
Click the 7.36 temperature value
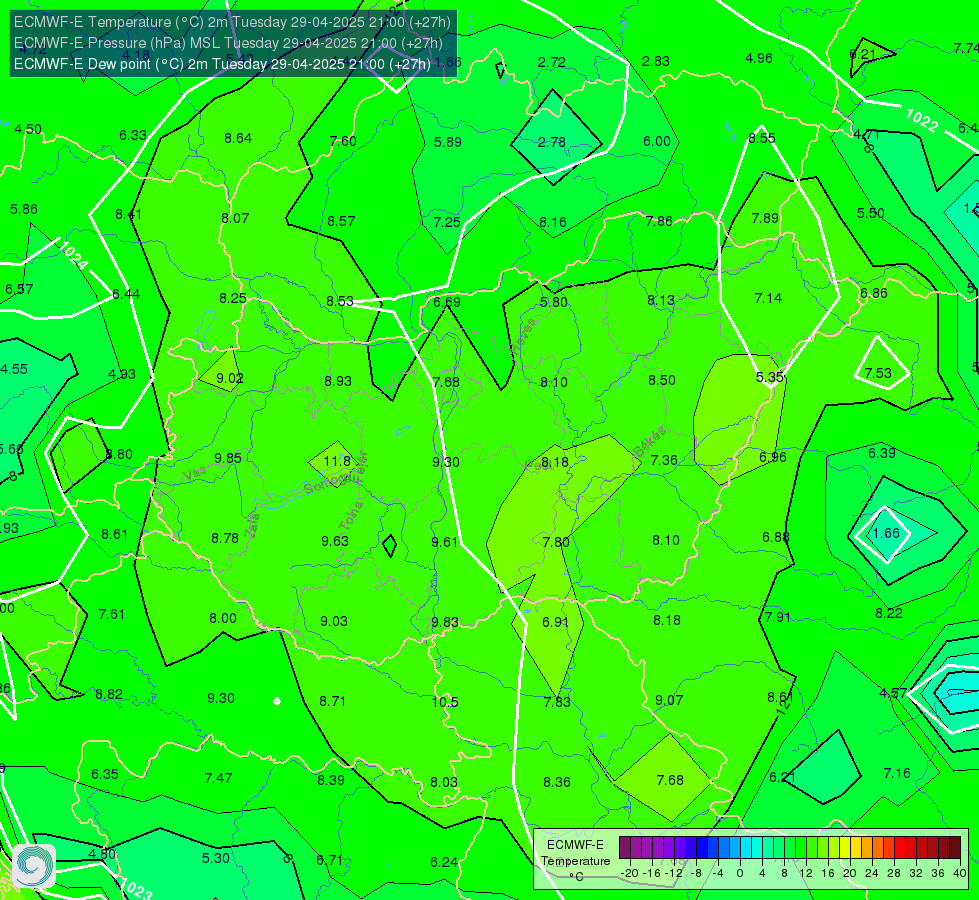tap(664, 460)
